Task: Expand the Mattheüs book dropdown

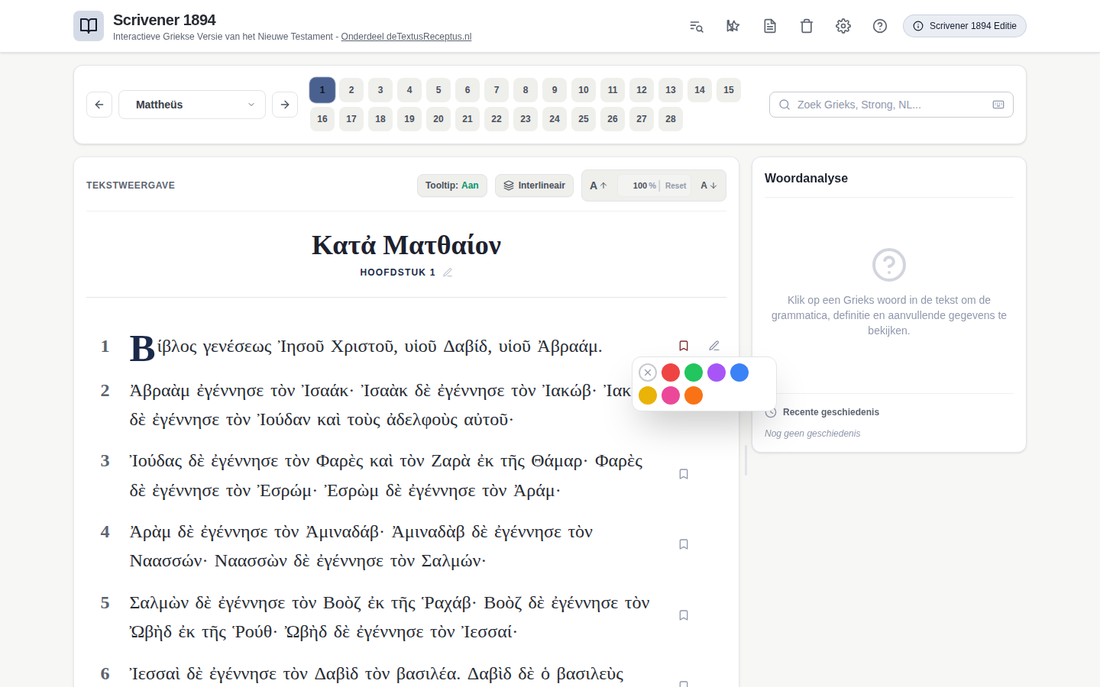Action: click(192, 105)
